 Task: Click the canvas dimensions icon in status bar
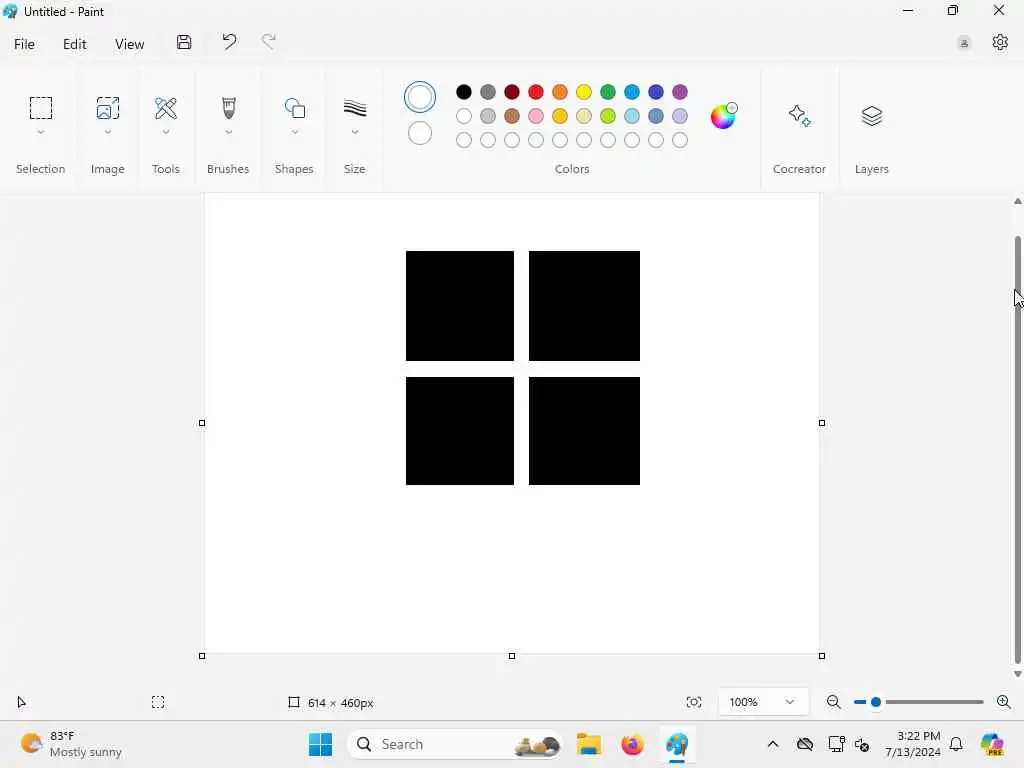(294, 702)
